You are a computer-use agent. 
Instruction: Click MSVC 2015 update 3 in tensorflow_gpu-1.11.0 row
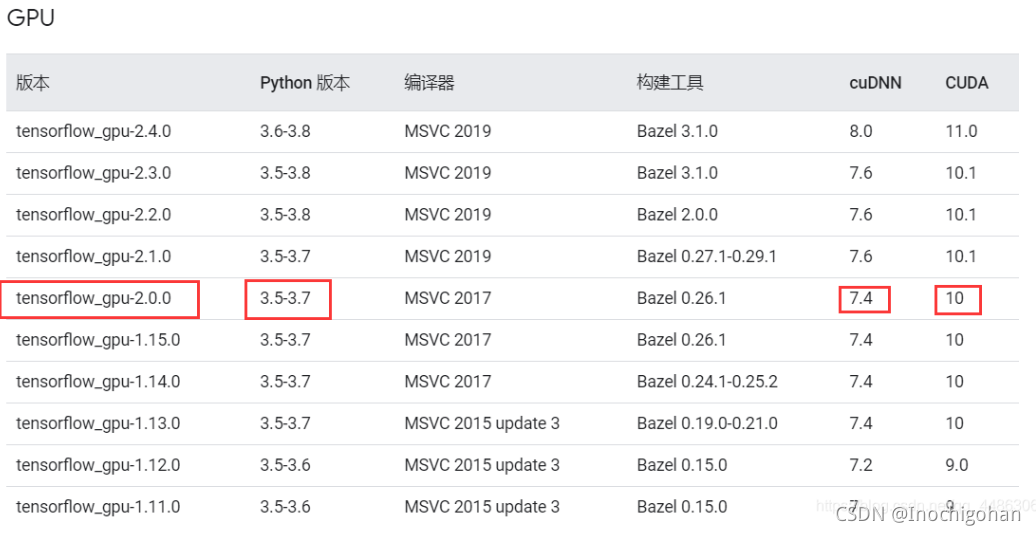coord(482,507)
